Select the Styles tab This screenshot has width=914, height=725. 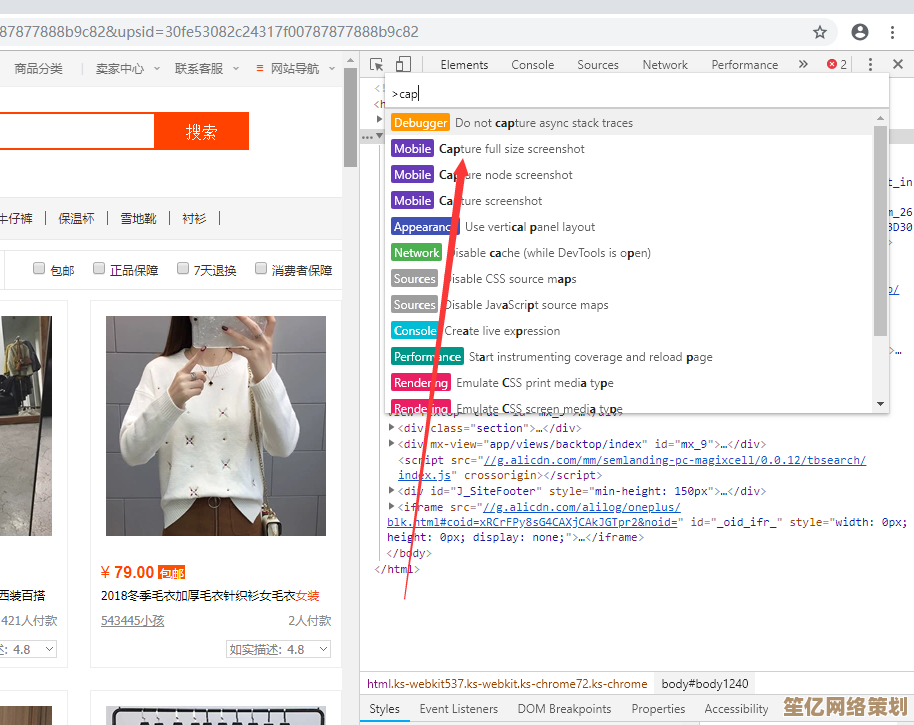point(384,709)
